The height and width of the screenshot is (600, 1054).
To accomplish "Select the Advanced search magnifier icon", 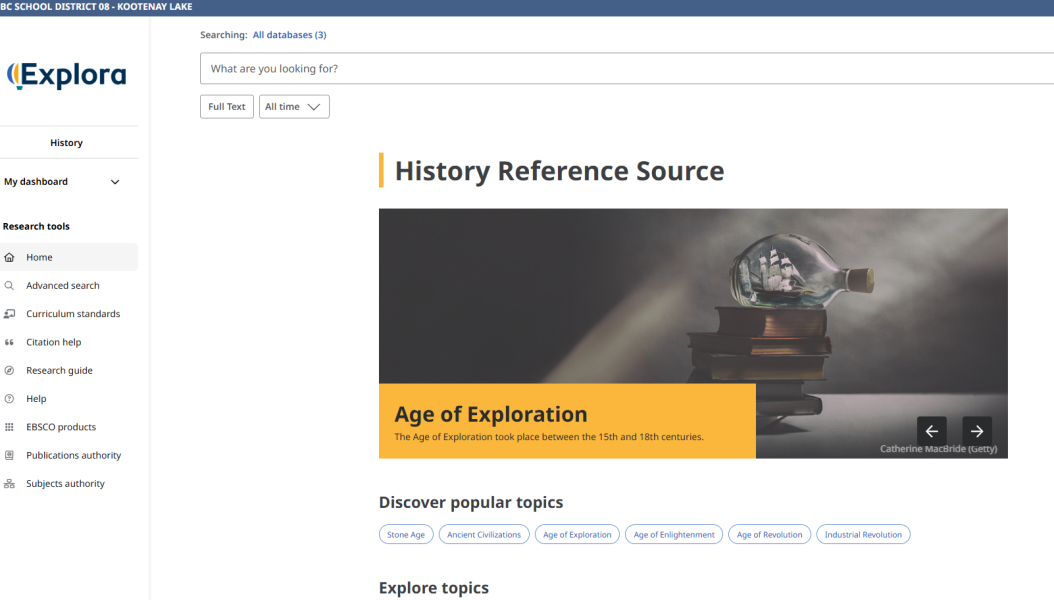I will (x=8, y=285).
